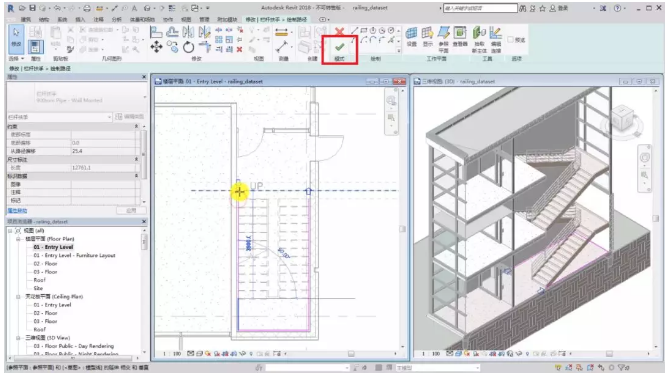Click the Properties help link
Image resolution: width=672 pixels, height=378 pixels.
[x=17, y=210]
